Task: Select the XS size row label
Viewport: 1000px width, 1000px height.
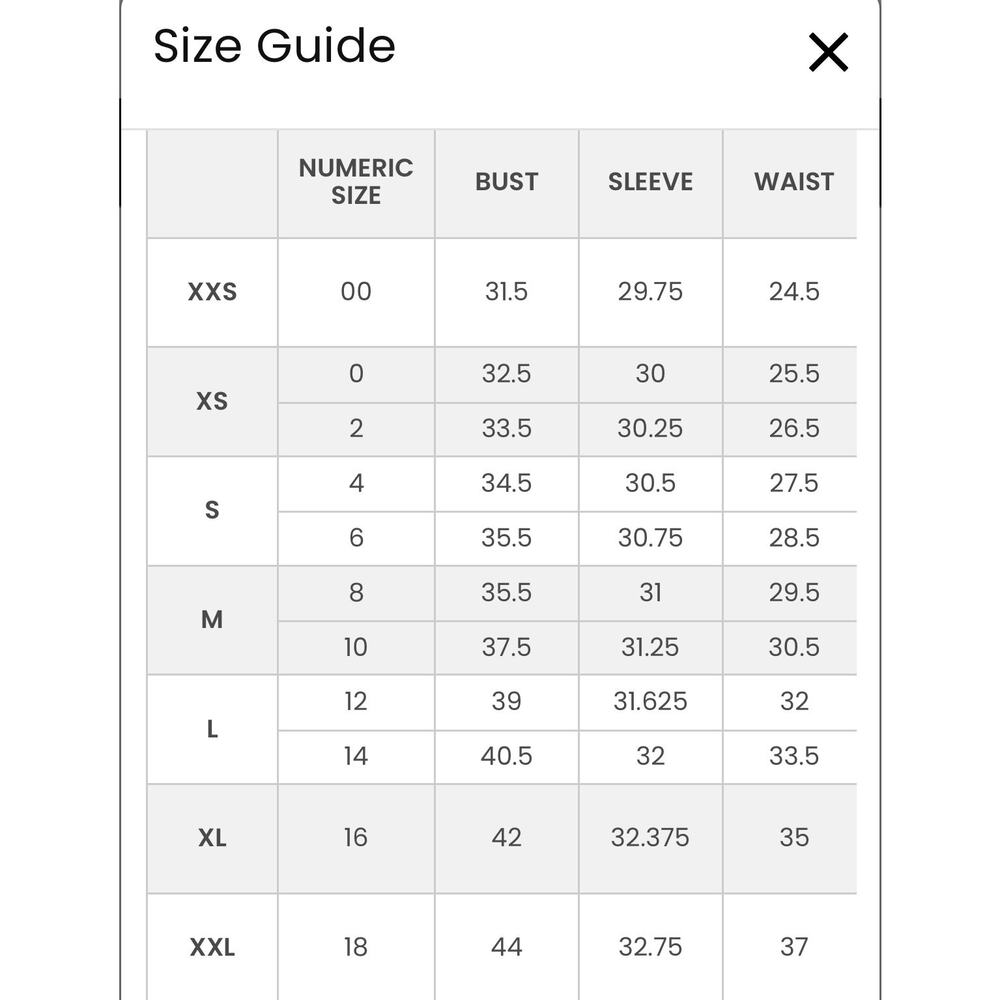Action: [212, 402]
